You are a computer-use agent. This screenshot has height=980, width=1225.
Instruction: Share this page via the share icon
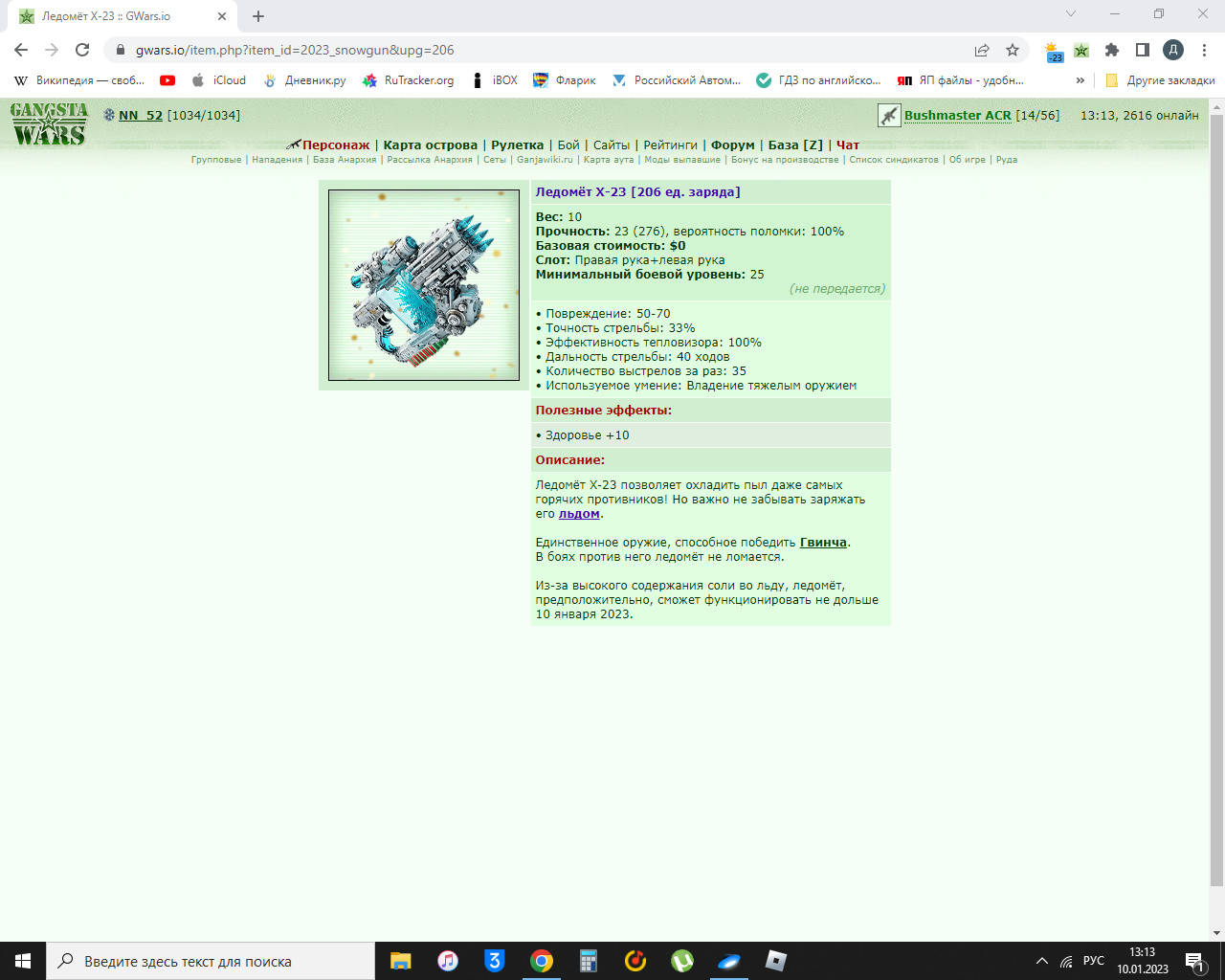(982, 50)
